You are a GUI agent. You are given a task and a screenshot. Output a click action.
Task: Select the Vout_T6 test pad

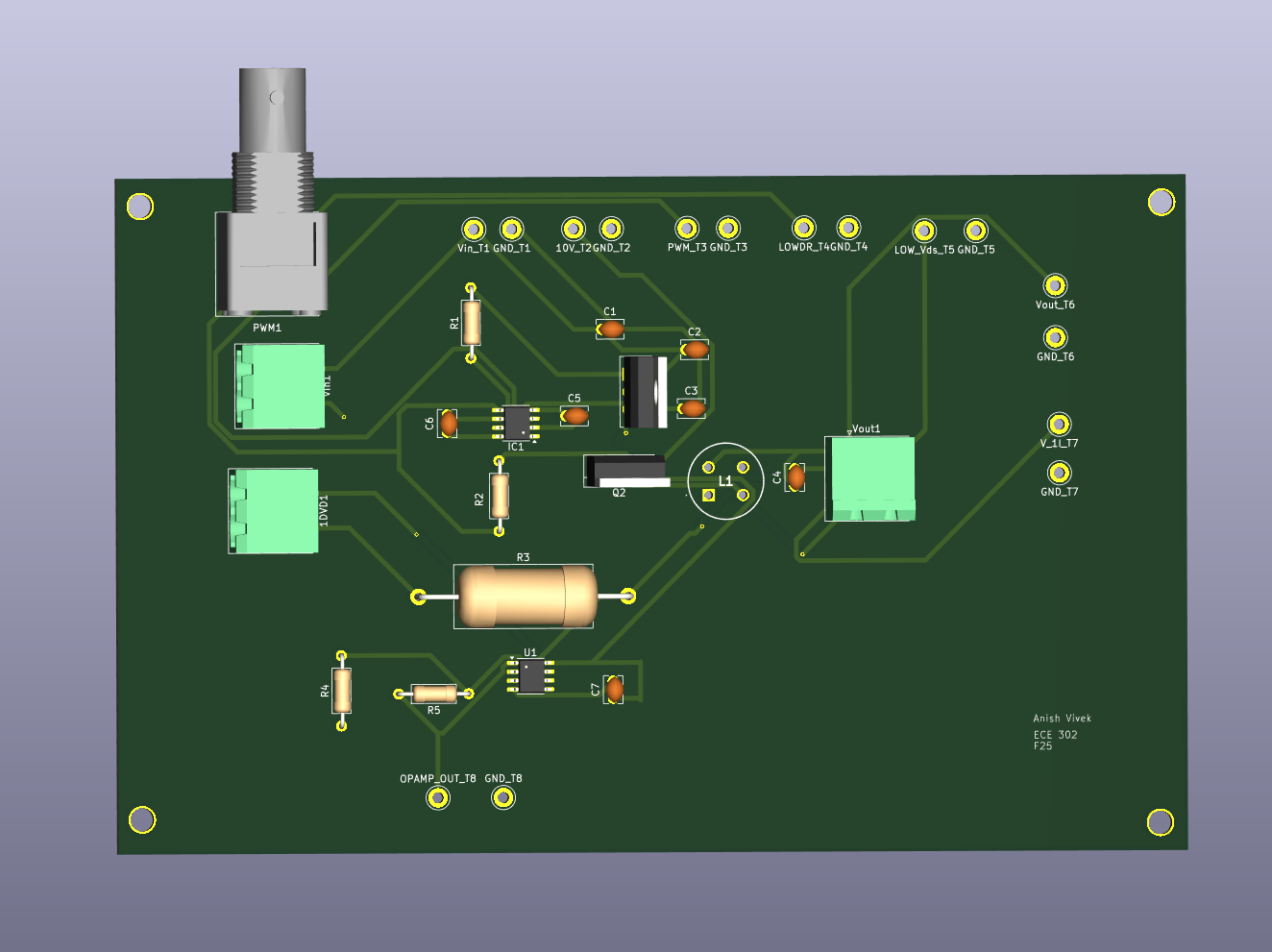(1056, 285)
